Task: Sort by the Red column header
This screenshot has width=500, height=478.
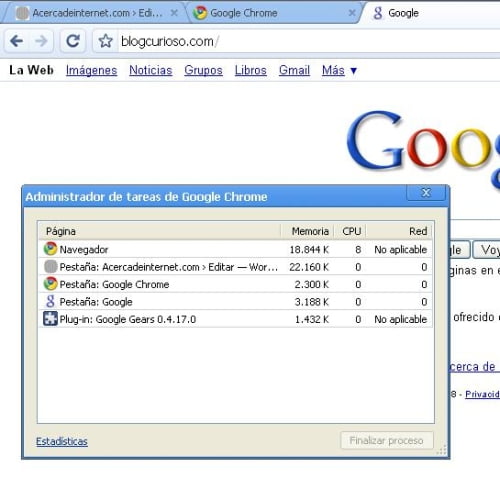Action: pos(399,231)
